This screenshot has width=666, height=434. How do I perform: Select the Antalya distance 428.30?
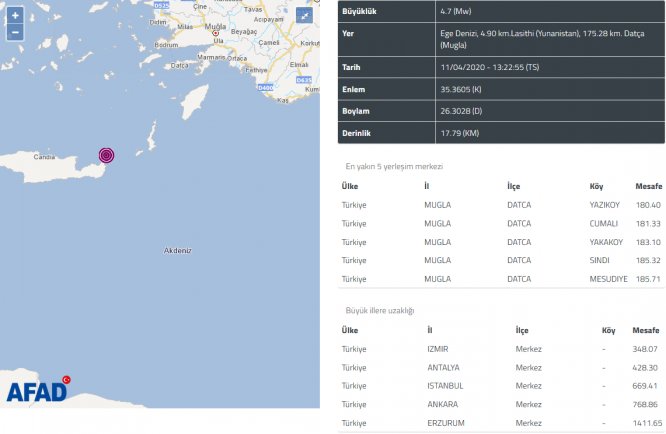(x=645, y=368)
